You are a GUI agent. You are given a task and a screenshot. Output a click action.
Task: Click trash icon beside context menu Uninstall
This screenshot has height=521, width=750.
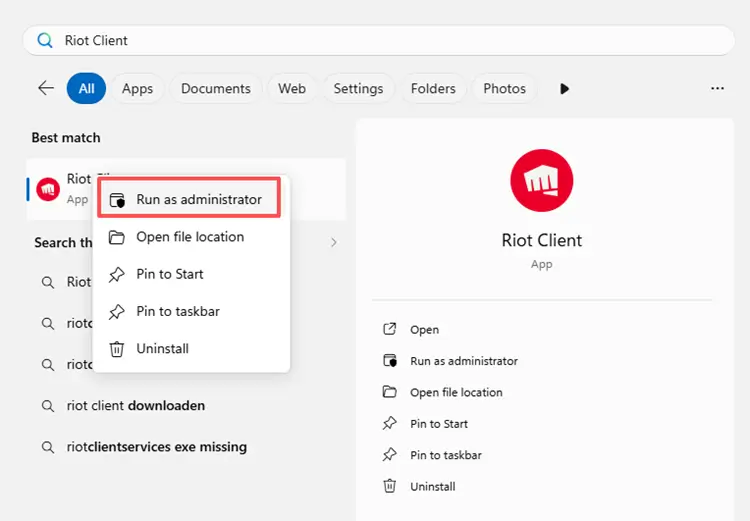[x=117, y=349]
